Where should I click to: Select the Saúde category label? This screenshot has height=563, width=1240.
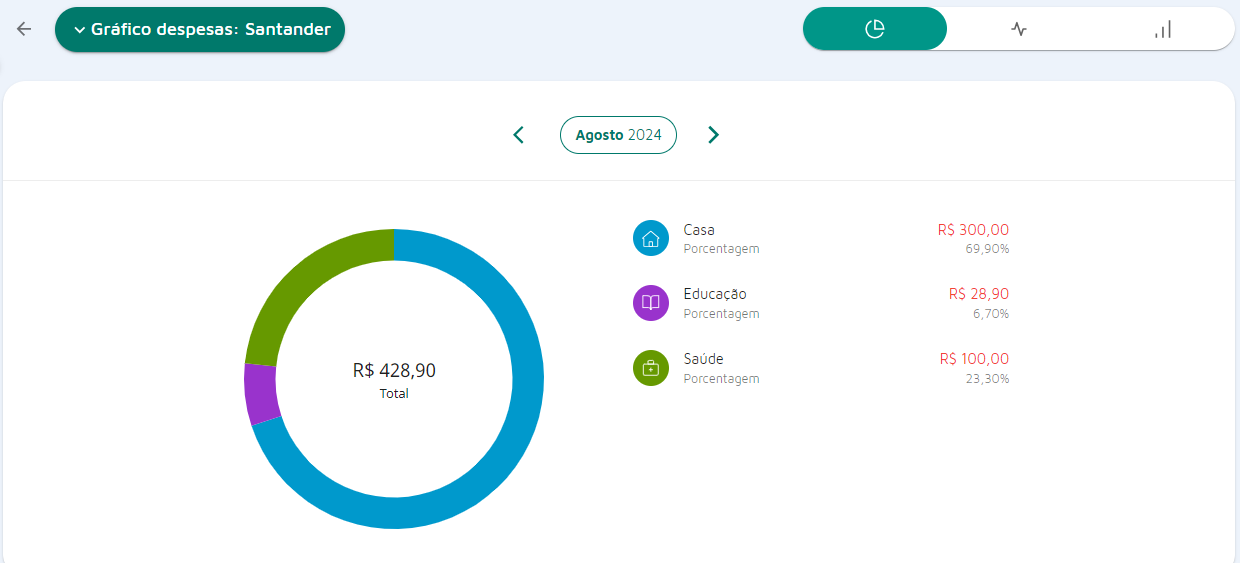pyautogui.click(x=703, y=359)
